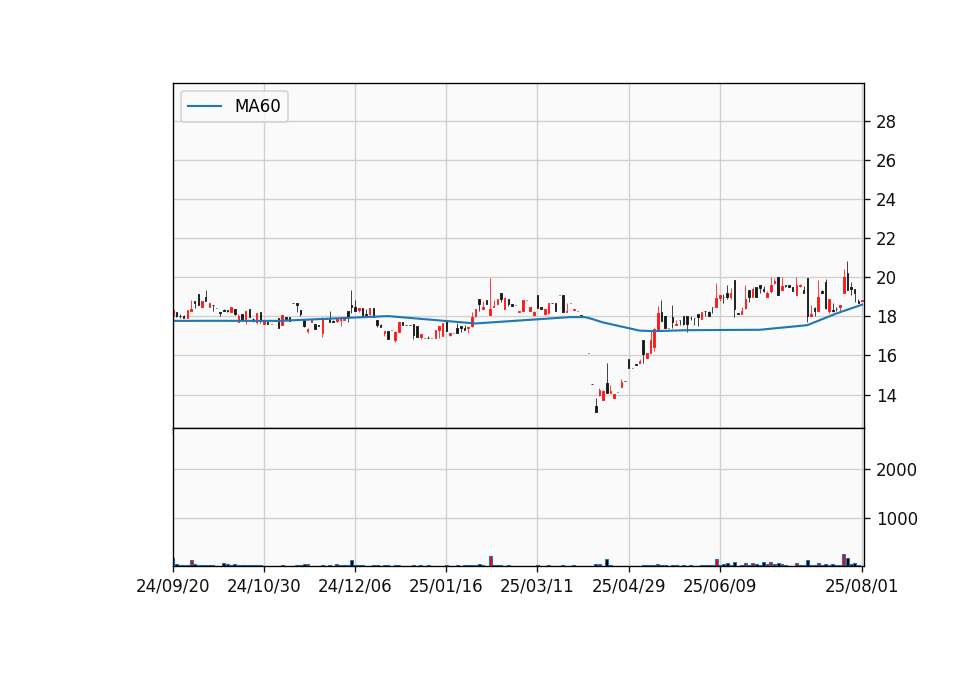
Task: Click the 24/10/30 date label
Action: point(264,587)
